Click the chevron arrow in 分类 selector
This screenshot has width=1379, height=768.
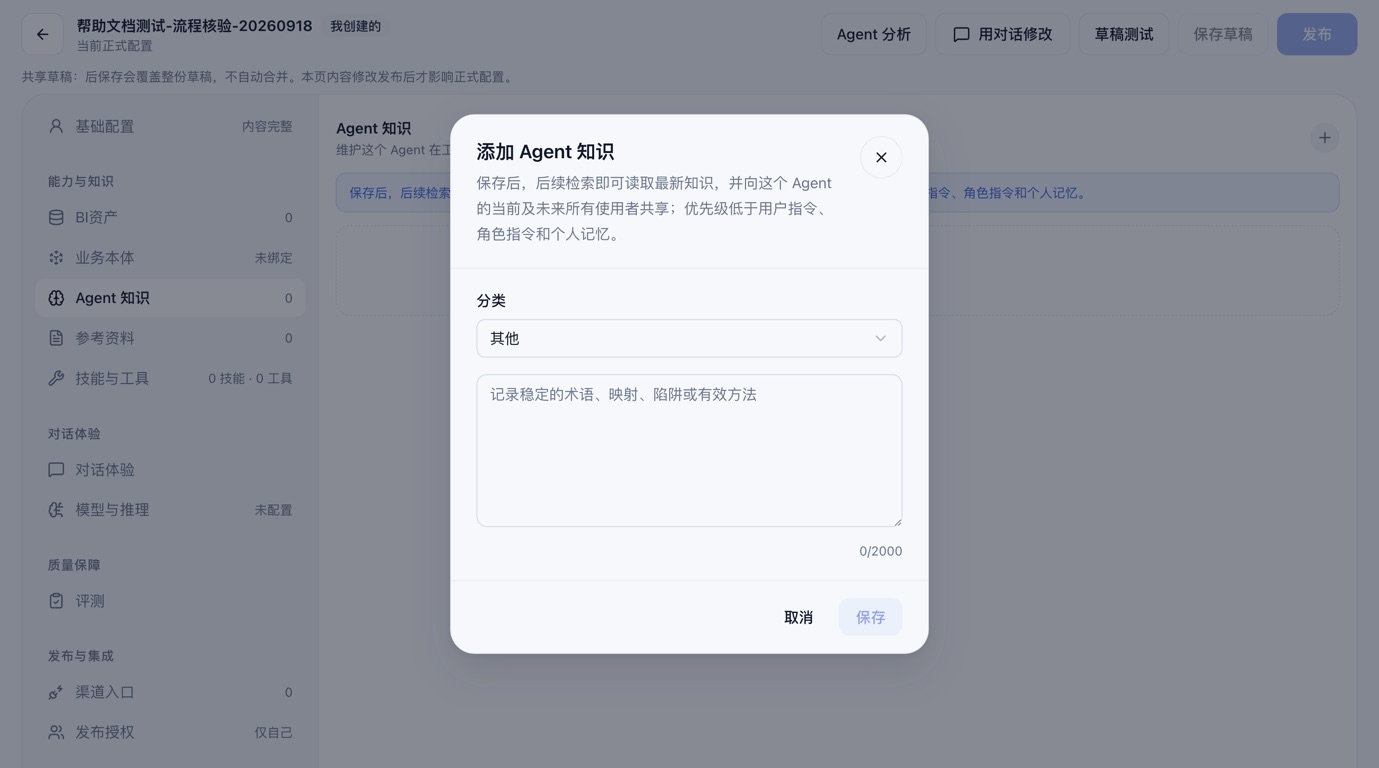[x=880, y=338]
